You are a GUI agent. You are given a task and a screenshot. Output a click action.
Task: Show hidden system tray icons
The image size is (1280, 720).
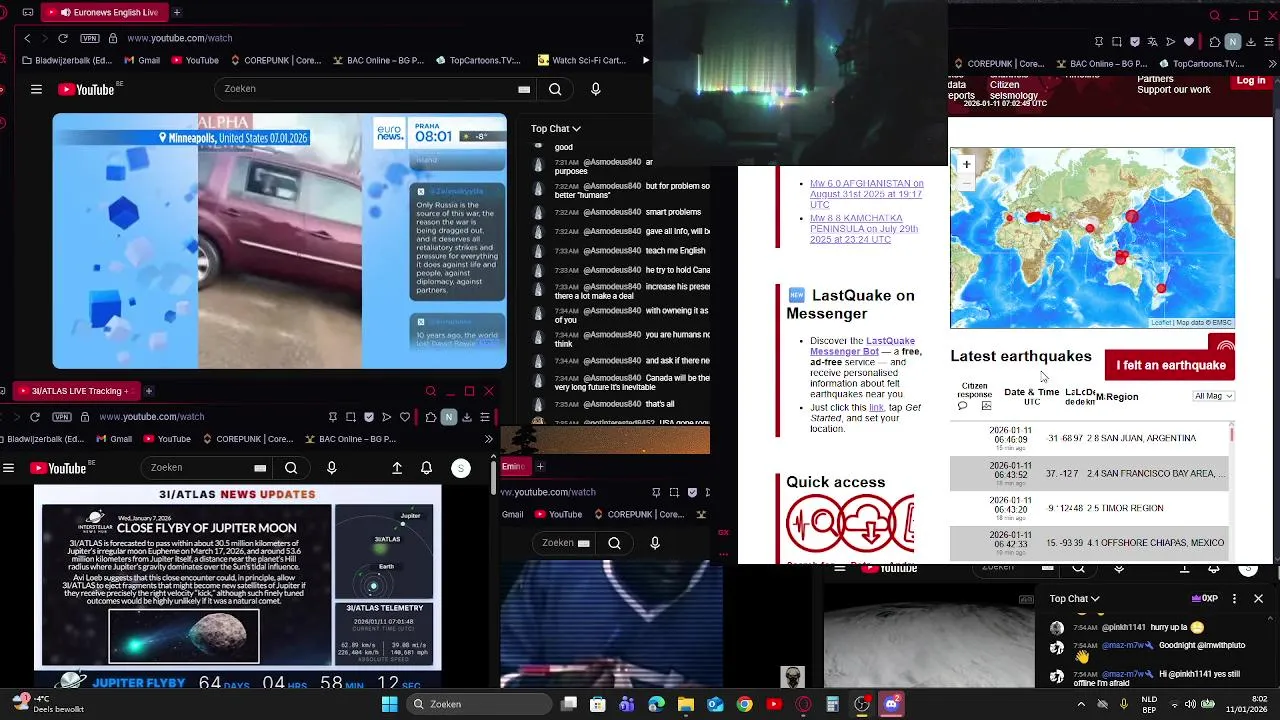(x=1081, y=704)
